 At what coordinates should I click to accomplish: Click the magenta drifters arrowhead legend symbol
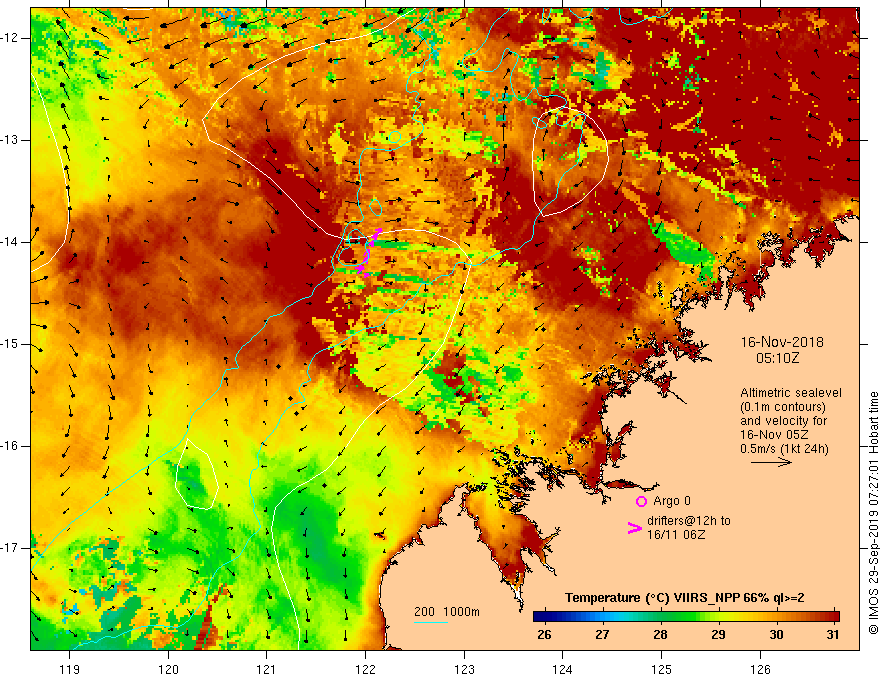(x=634, y=528)
